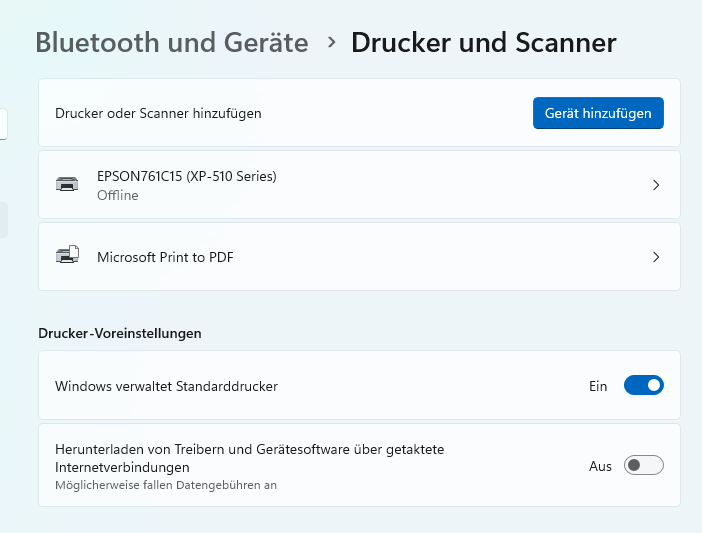Image resolution: width=702 pixels, height=533 pixels.
Task: Select the EPSON761C15 (XP-510 Series) printer name
Action: (186, 176)
